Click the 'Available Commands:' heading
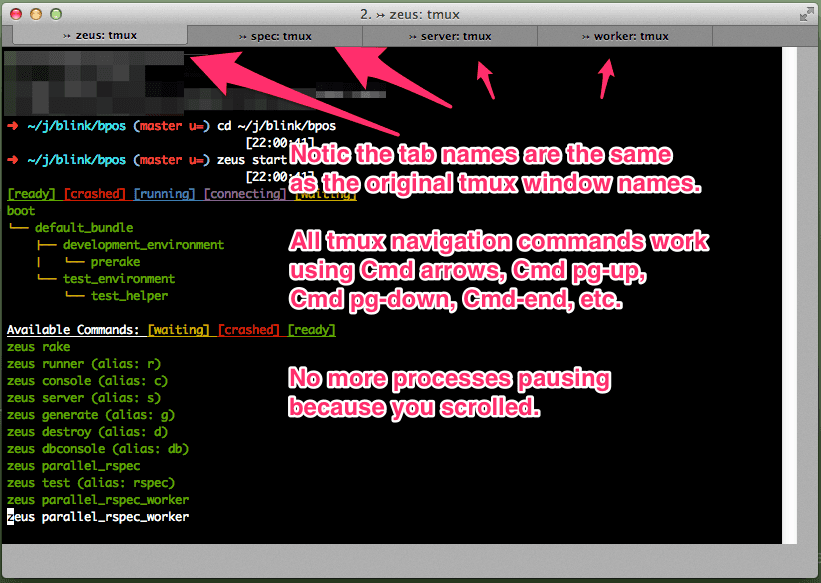 coord(73,330)
